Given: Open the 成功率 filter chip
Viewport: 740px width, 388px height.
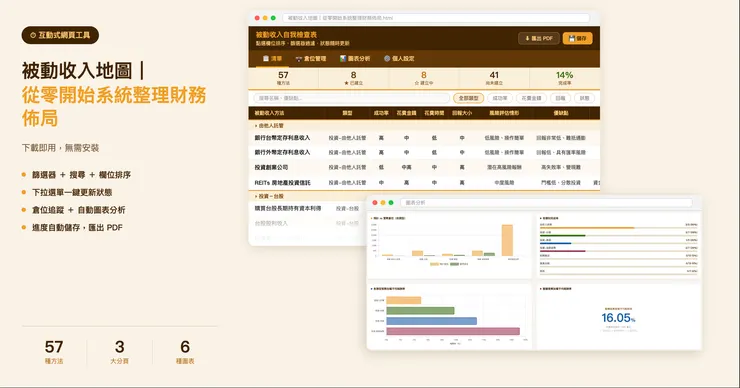Looking at the screenshot, I should 500,98.
